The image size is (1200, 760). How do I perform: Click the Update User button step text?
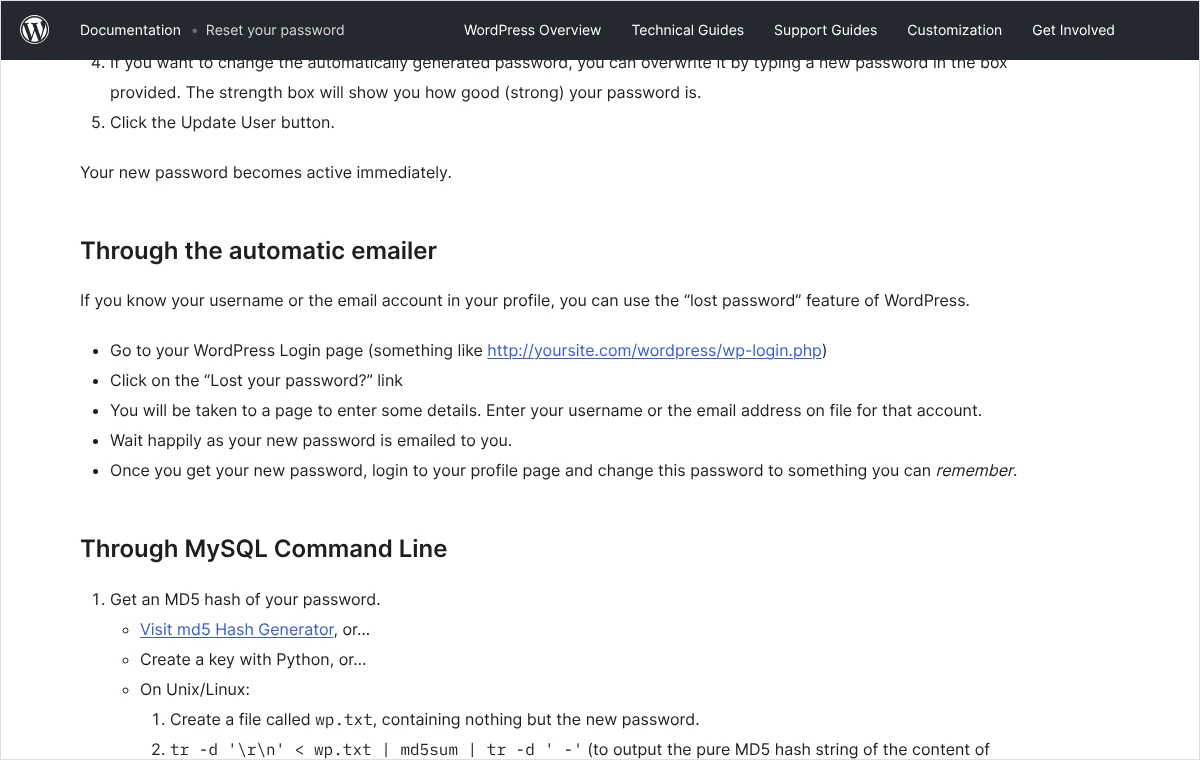(222, 122)
